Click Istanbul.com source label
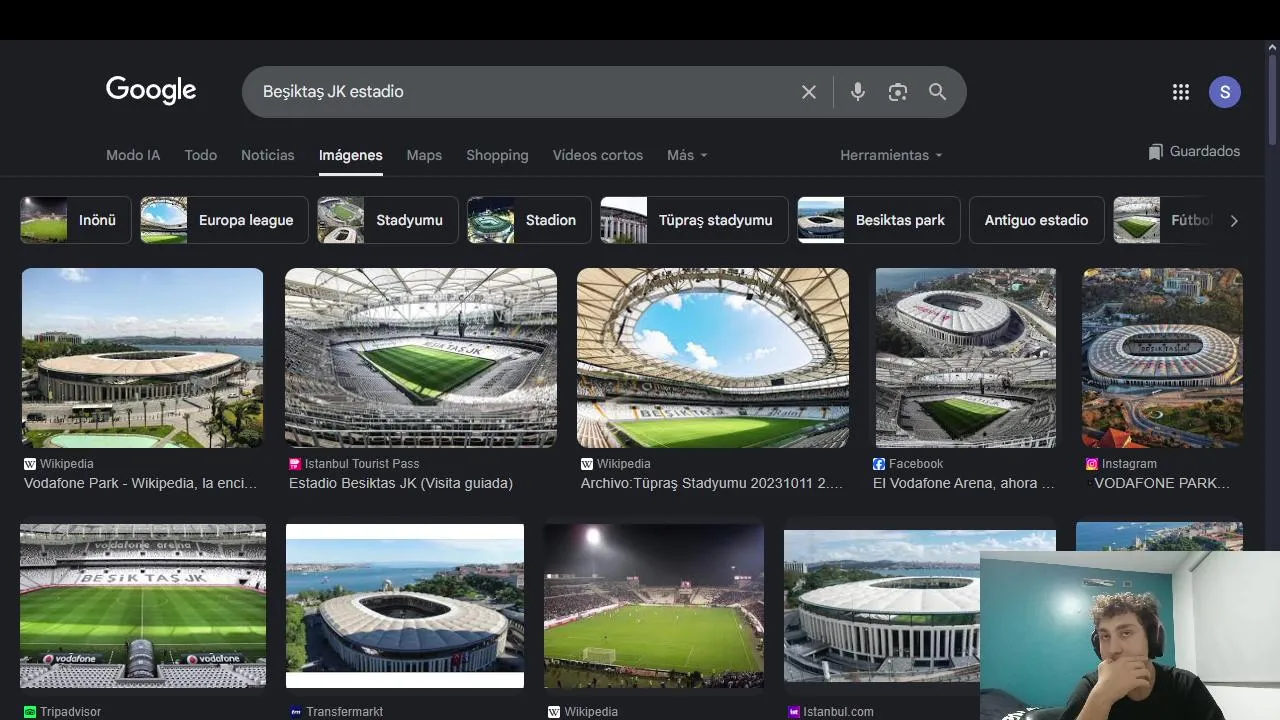This screenshot has height=720, width=1280. point(838,712)
